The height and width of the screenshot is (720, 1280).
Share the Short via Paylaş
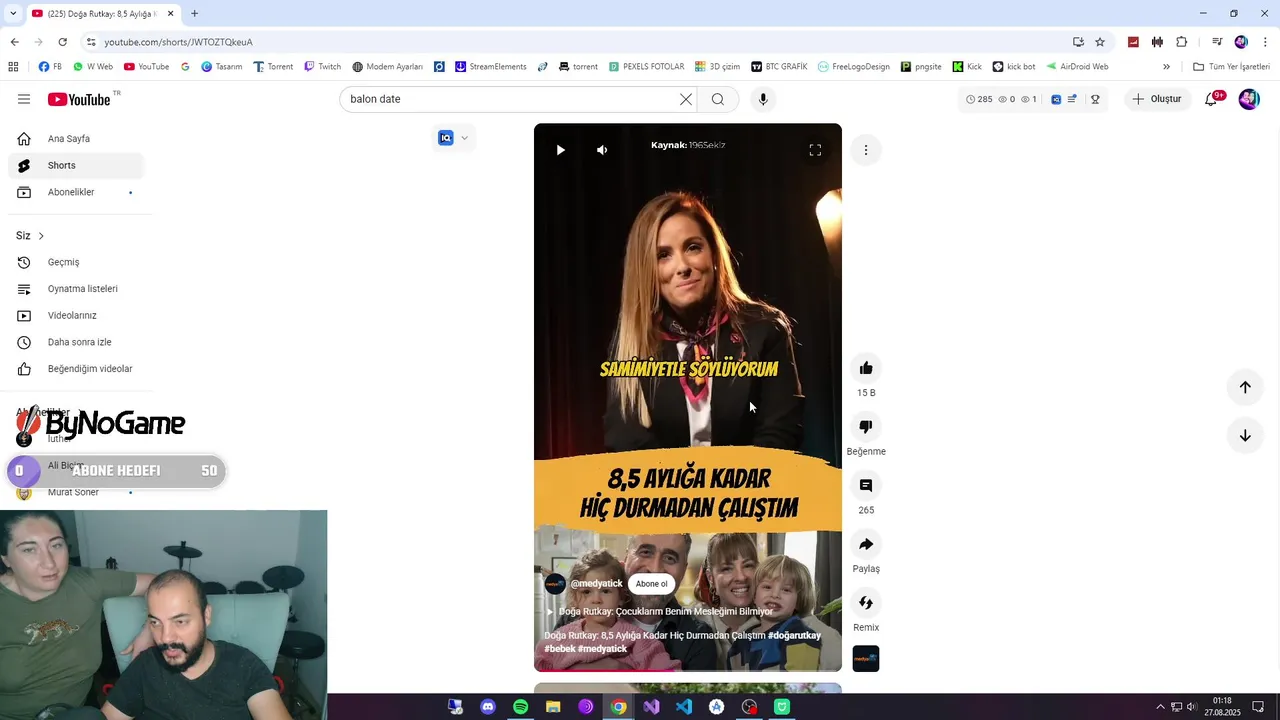pos(866,544)
